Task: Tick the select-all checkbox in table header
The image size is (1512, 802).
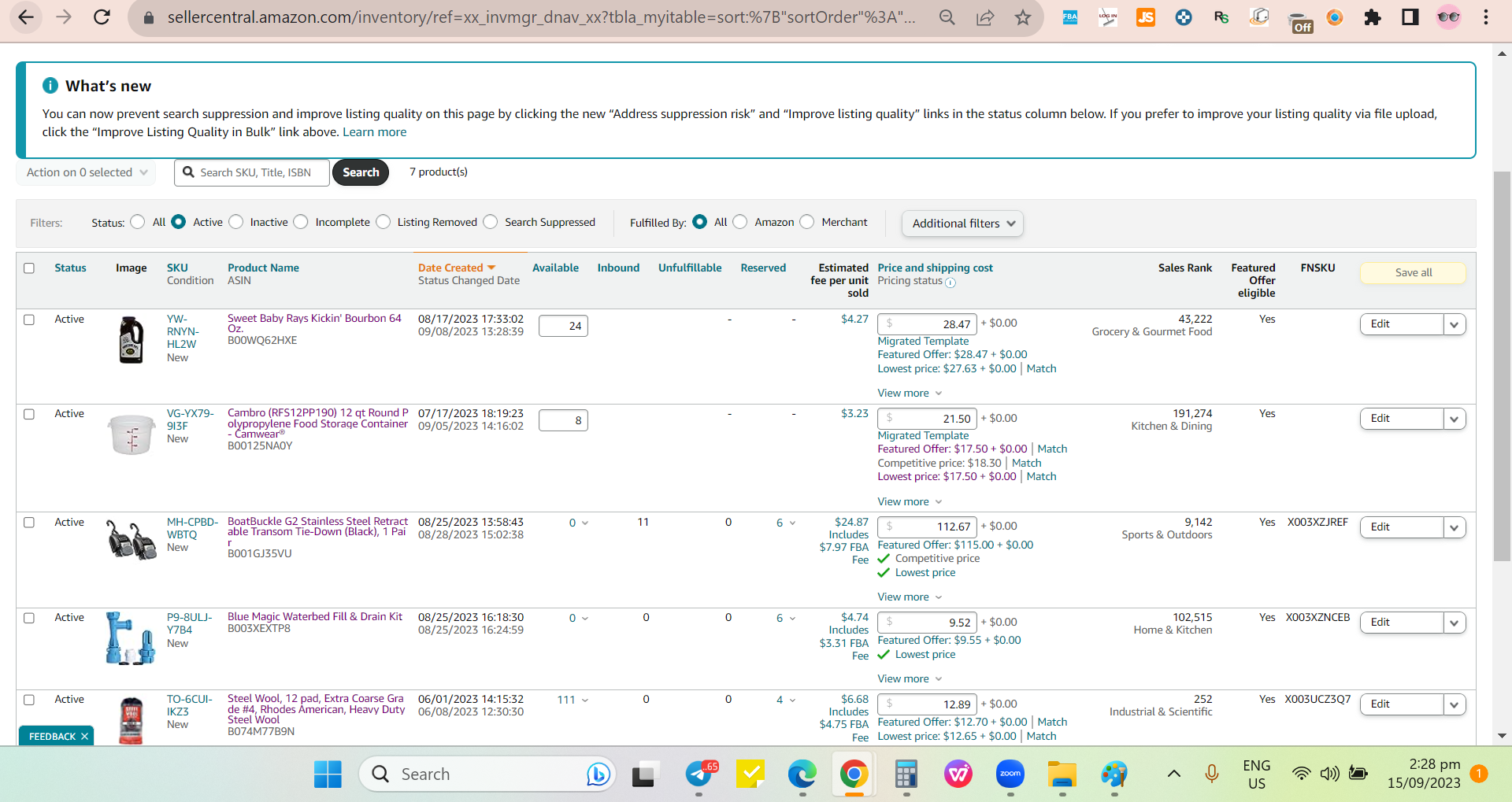Action: pyautogui.click(x=29, y=268)
